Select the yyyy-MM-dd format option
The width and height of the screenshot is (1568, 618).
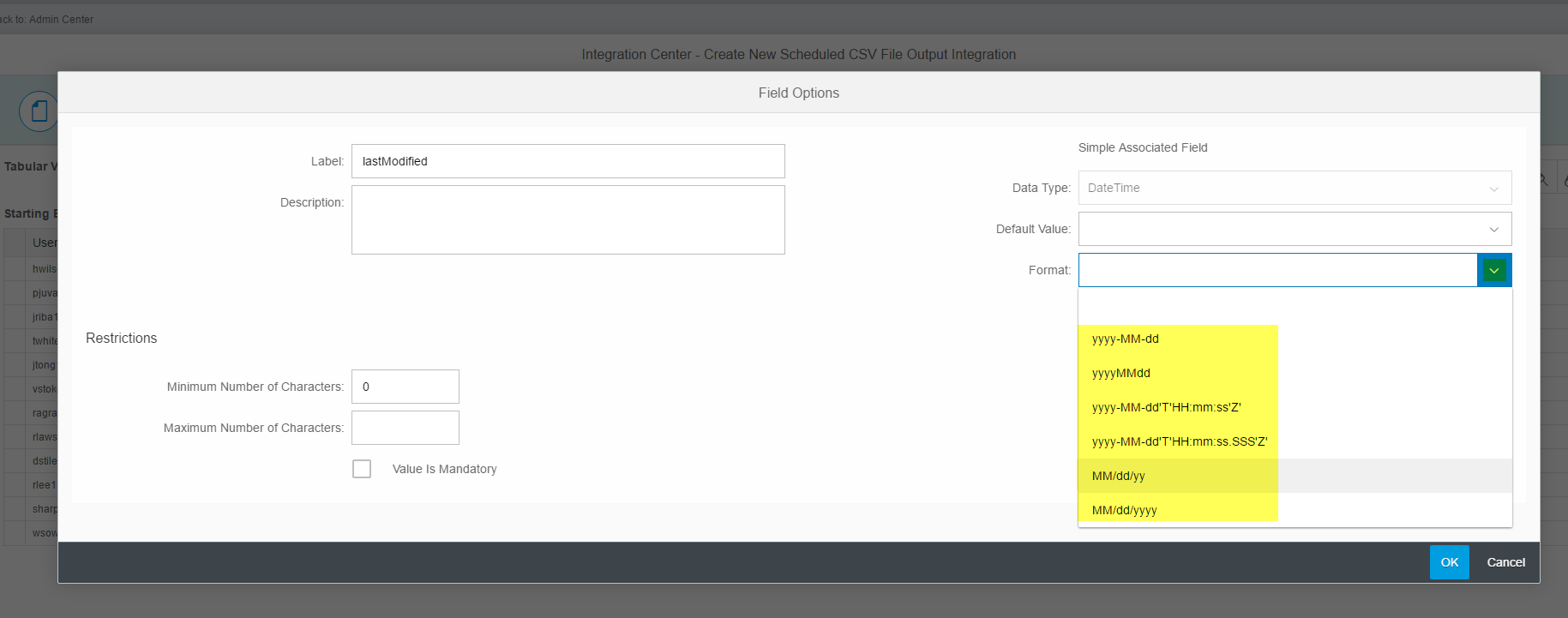tap(1295, 339)
